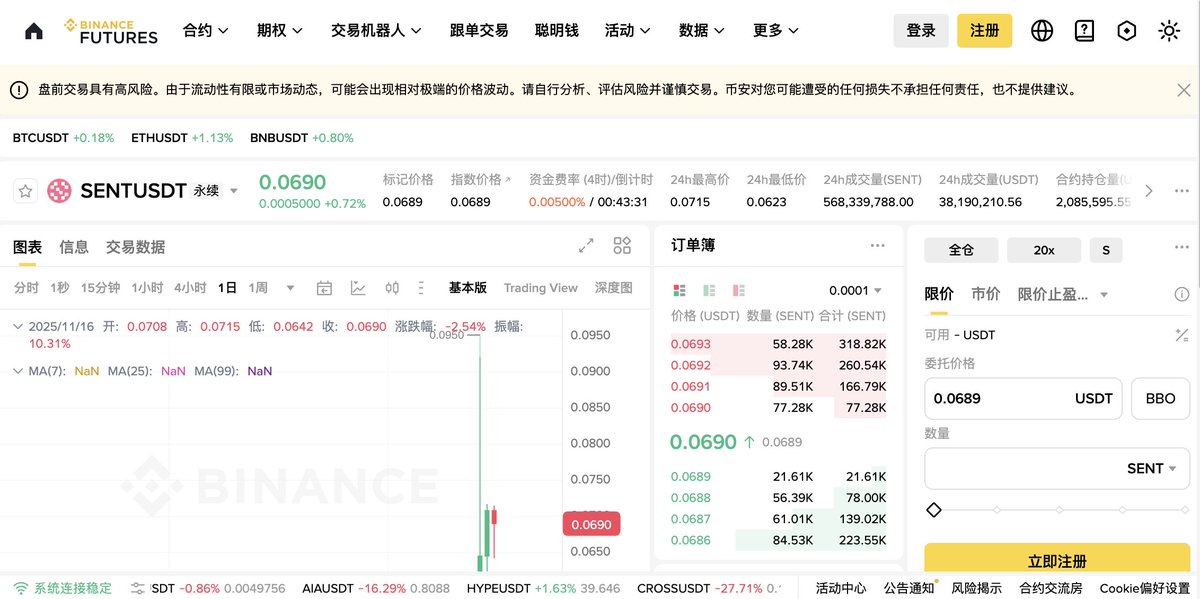Open order book price precision 0.0001 dropdown
The width and height of the screenshot is (1200, 599).
[855, 291]
